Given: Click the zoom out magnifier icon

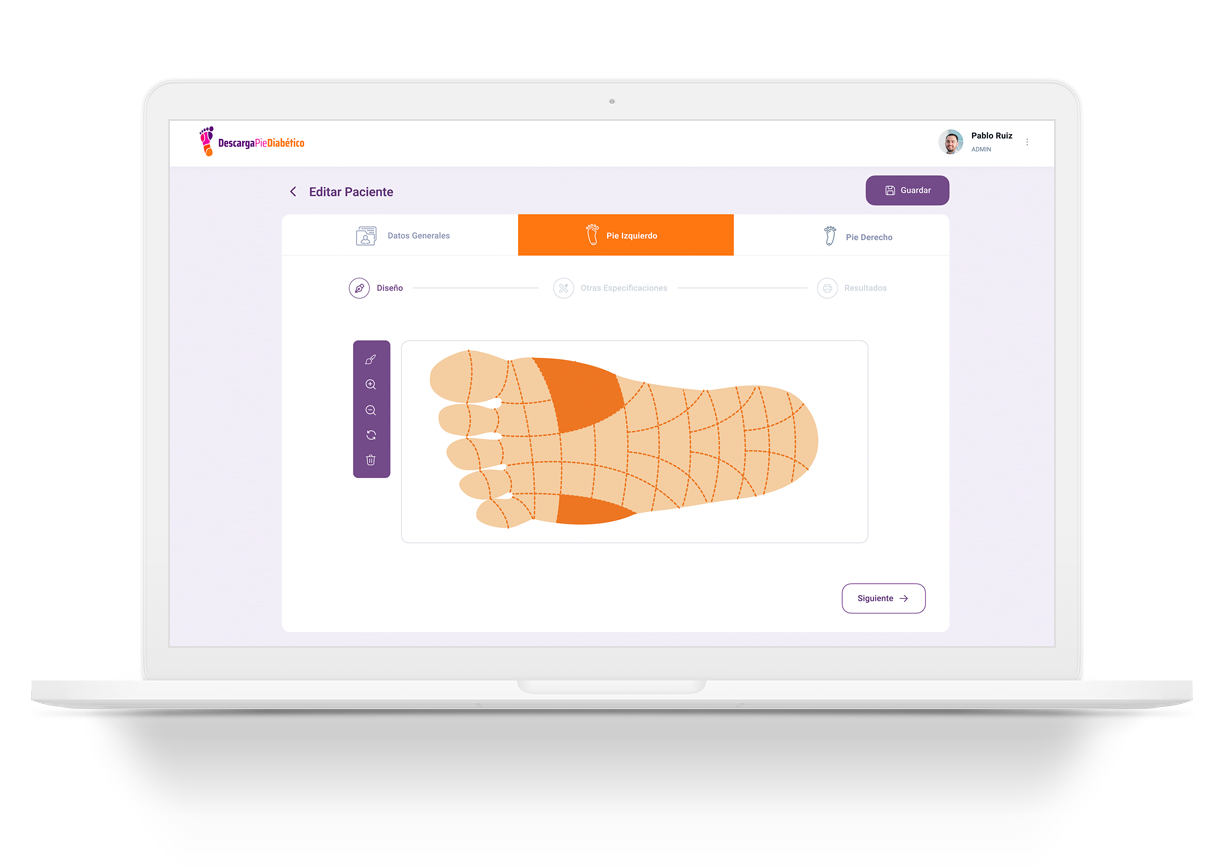Looking at the screenshot, I should tap(371, 410).
